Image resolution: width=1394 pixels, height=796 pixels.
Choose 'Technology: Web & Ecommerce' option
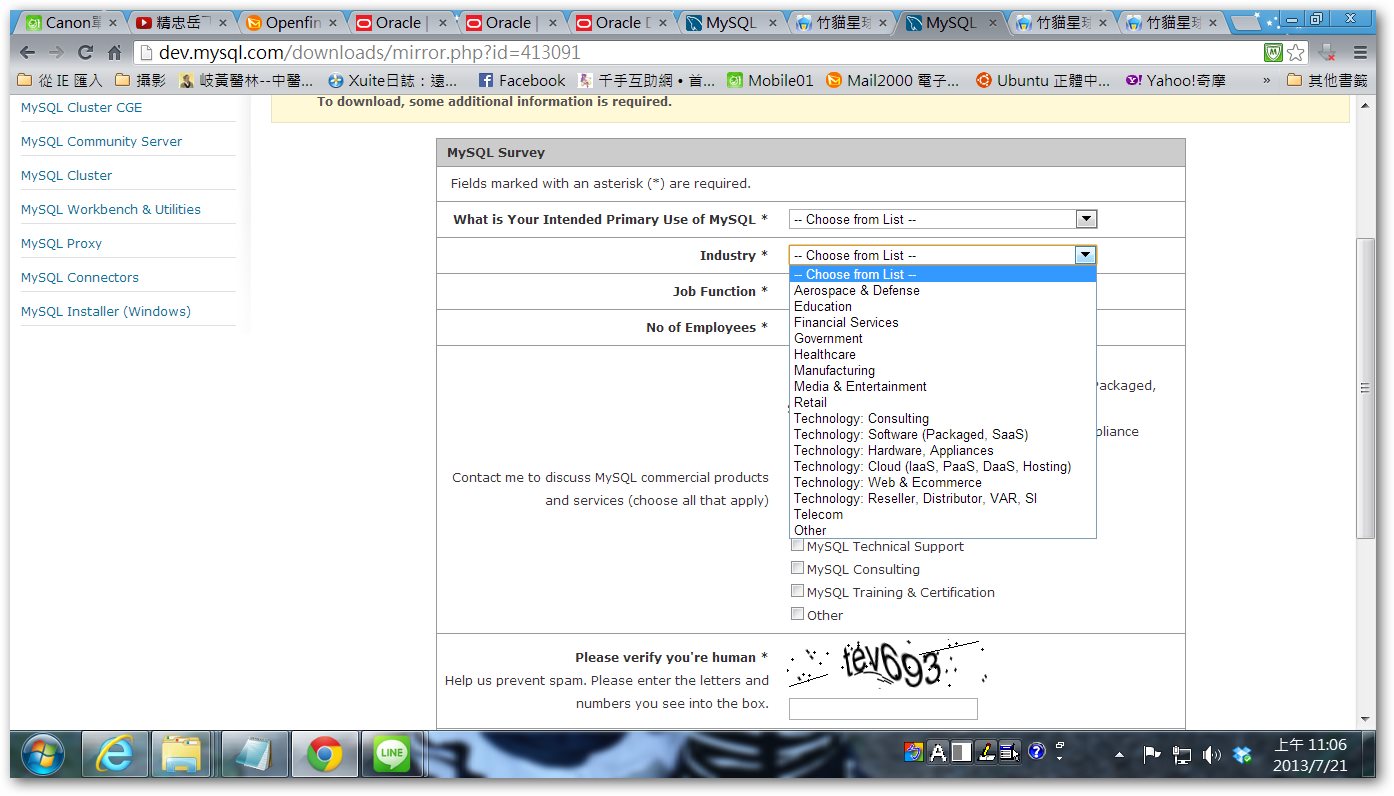point(943,482)
